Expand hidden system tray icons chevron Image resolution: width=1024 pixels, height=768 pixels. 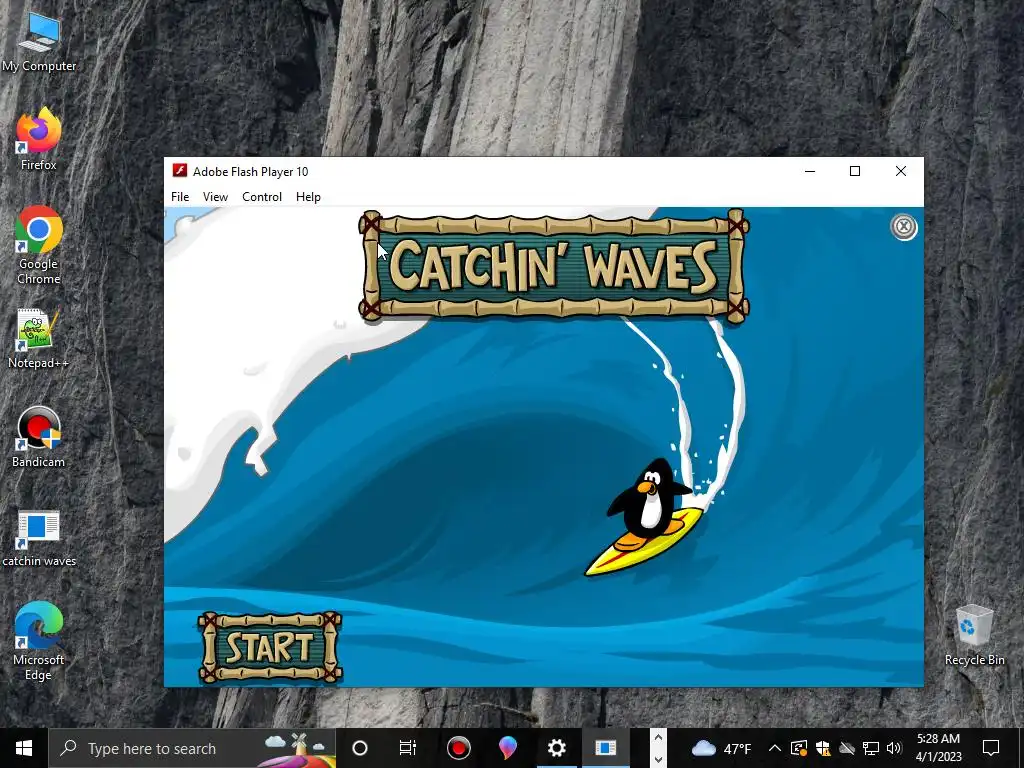tap(775, 748)
